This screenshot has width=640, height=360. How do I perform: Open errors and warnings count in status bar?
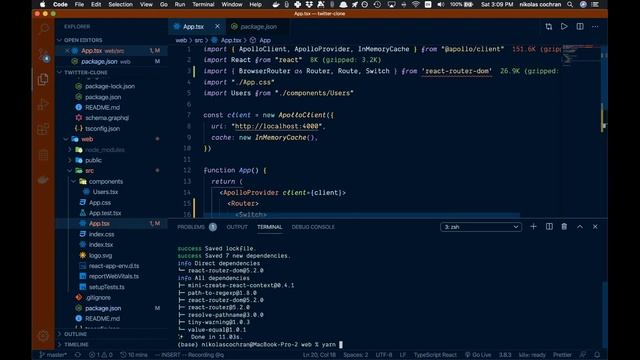101,355
